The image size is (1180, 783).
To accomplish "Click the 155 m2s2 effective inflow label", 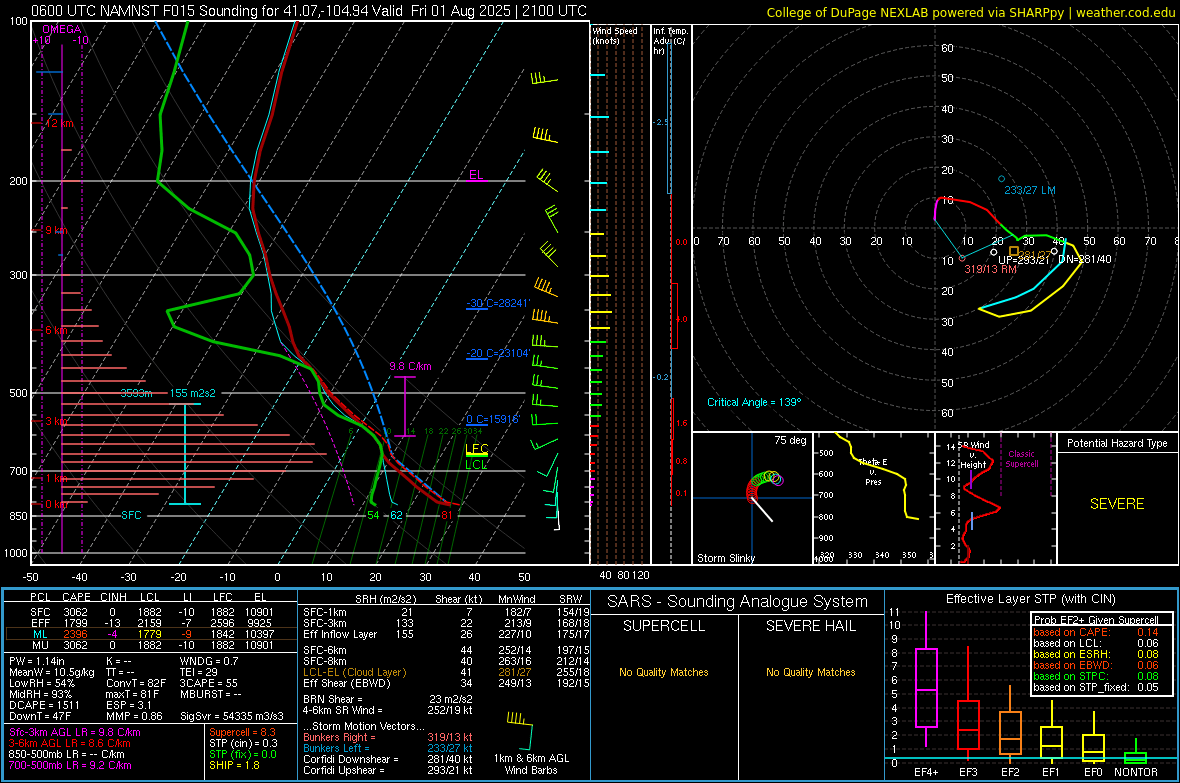I will (193, 393).
